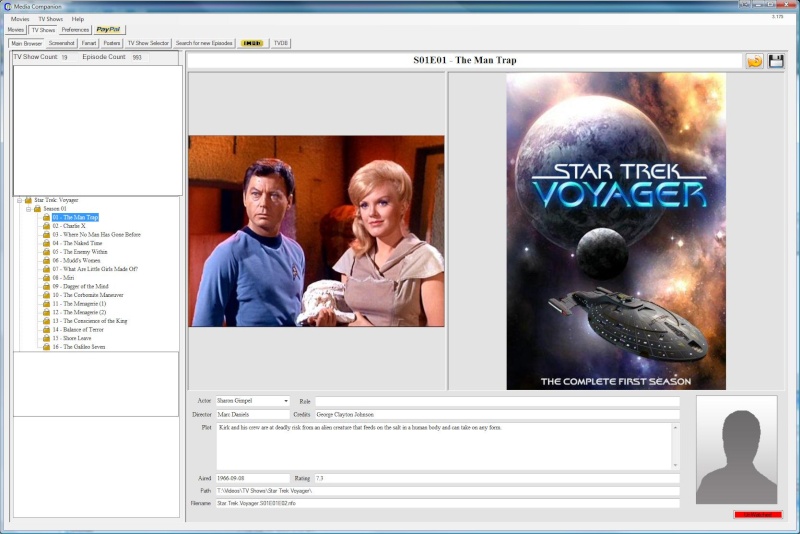Switch to the Main Browser tab
Viewport: 800px width, 534px height.
pyautogui.click(x=27, y=43)
